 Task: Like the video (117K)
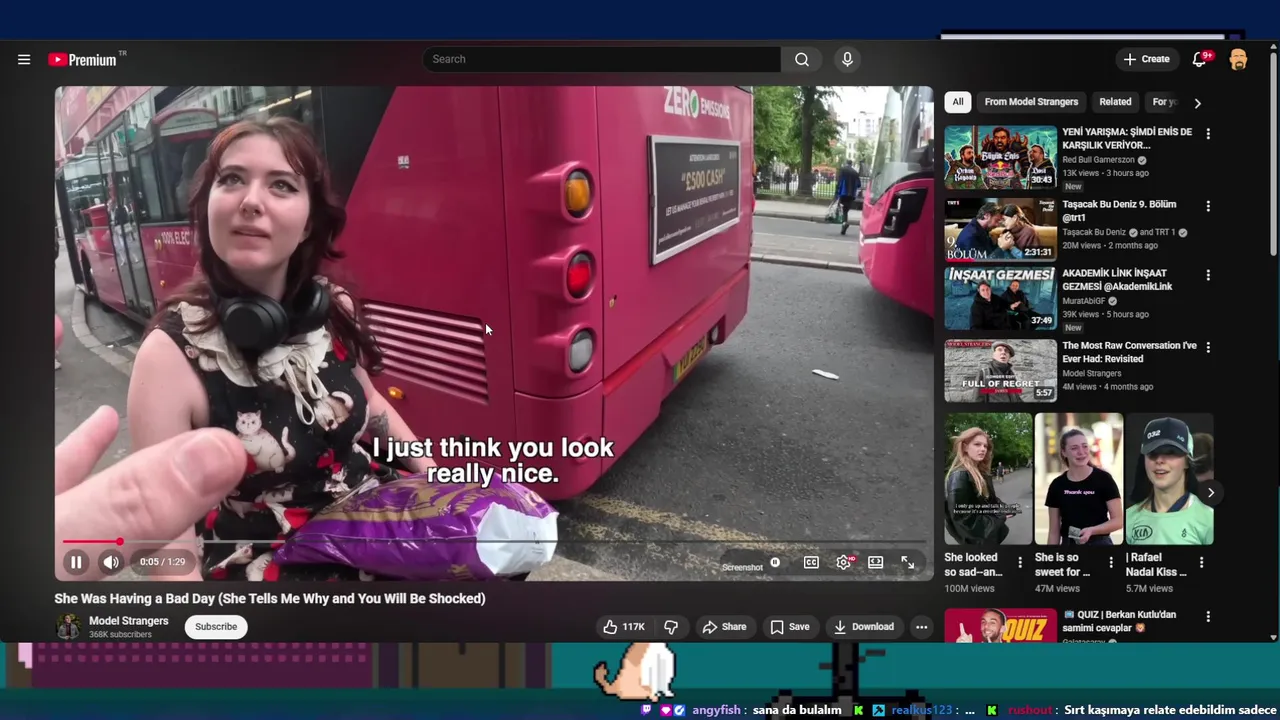(x=623, y=627)
